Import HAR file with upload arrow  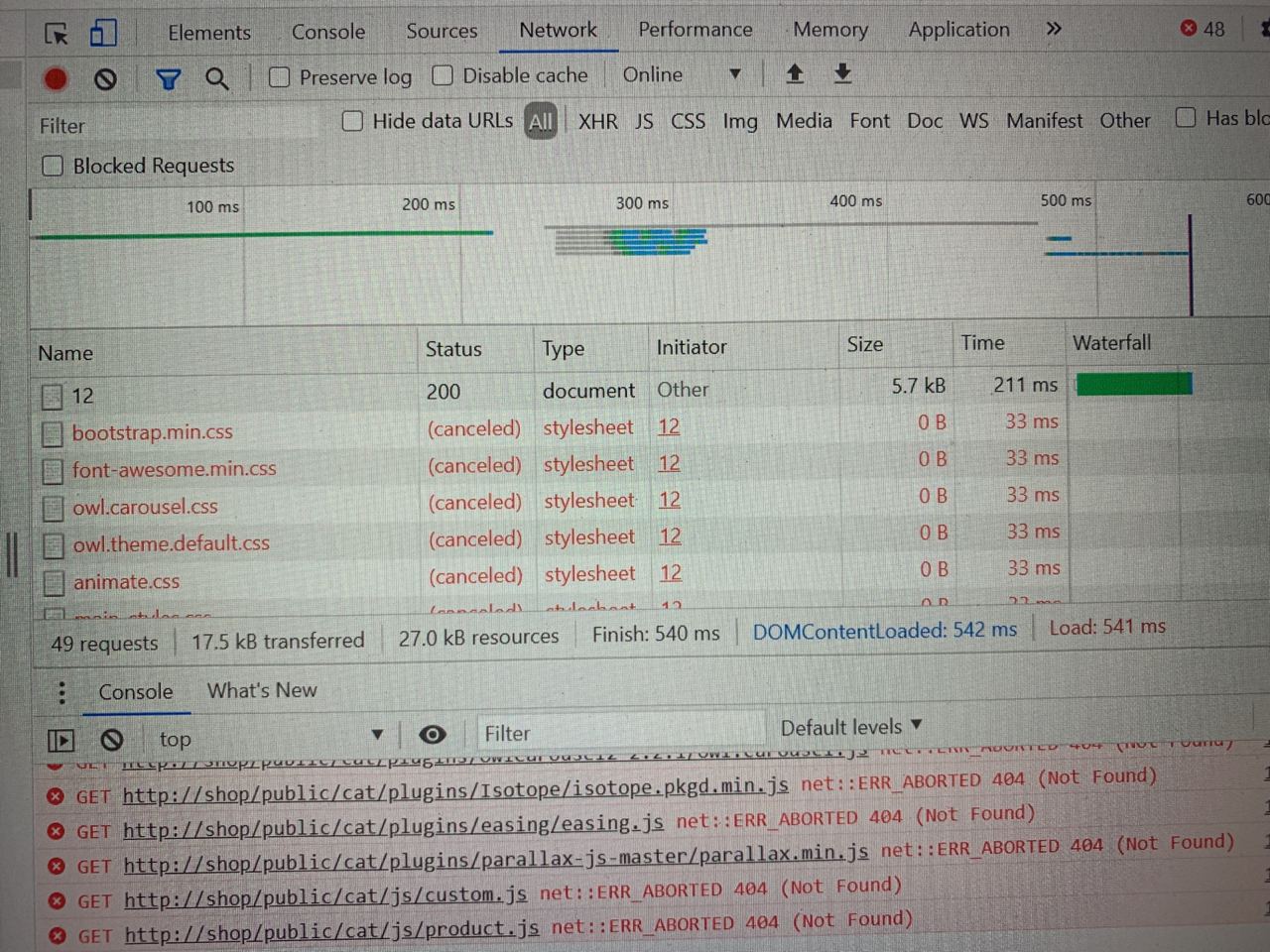pos(795,73)
